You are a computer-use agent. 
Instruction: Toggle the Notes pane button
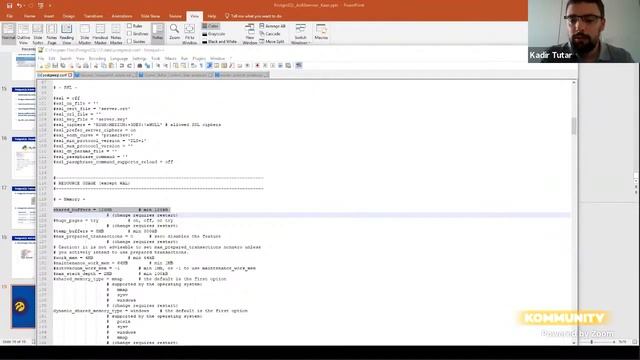158,33
